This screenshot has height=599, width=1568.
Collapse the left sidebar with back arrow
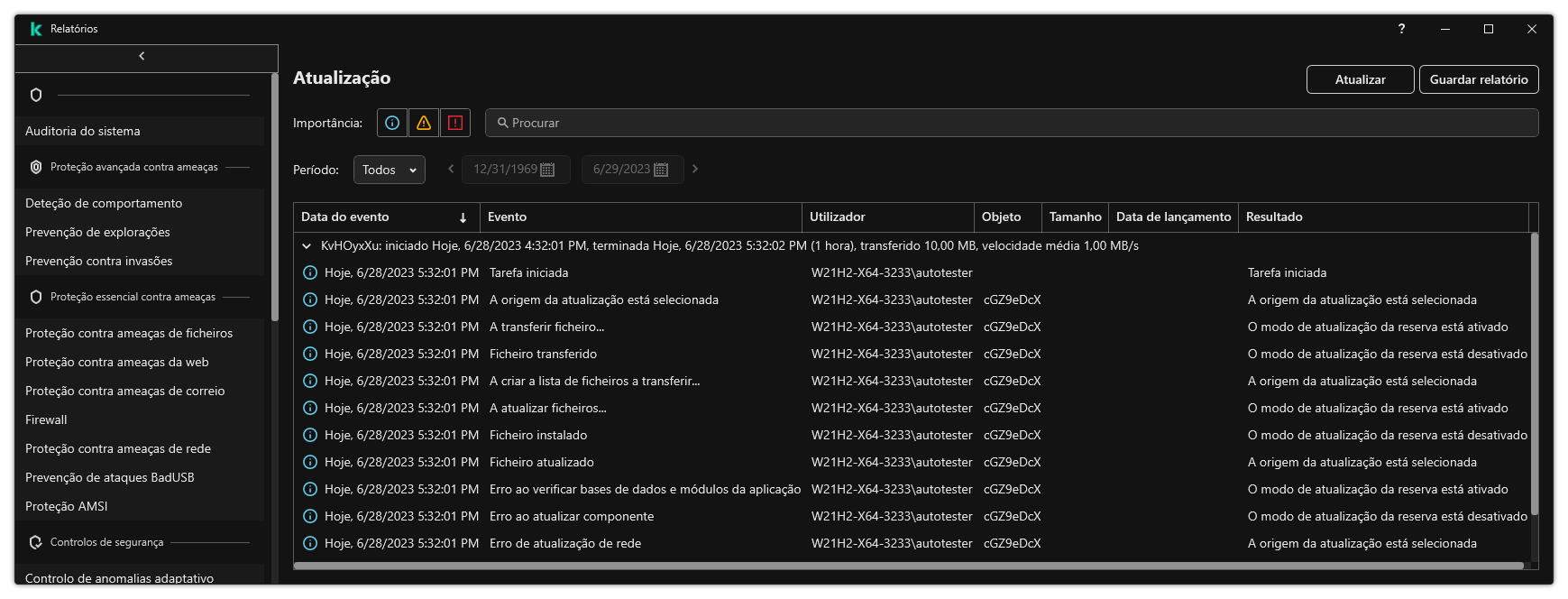point(142,56)
